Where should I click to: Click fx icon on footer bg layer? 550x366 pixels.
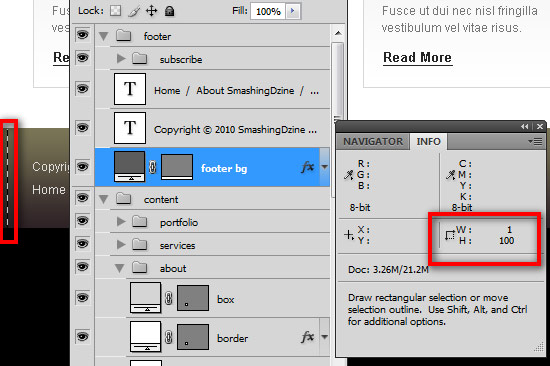click(x=308, y=167)
